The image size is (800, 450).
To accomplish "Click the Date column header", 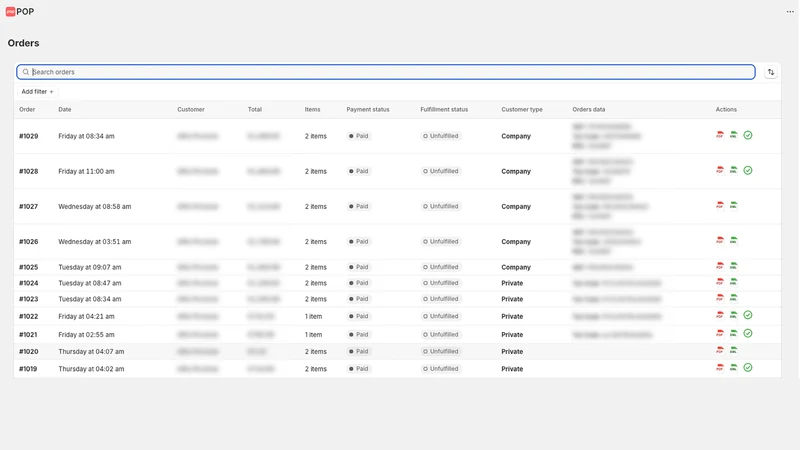I will click(65, 110).
